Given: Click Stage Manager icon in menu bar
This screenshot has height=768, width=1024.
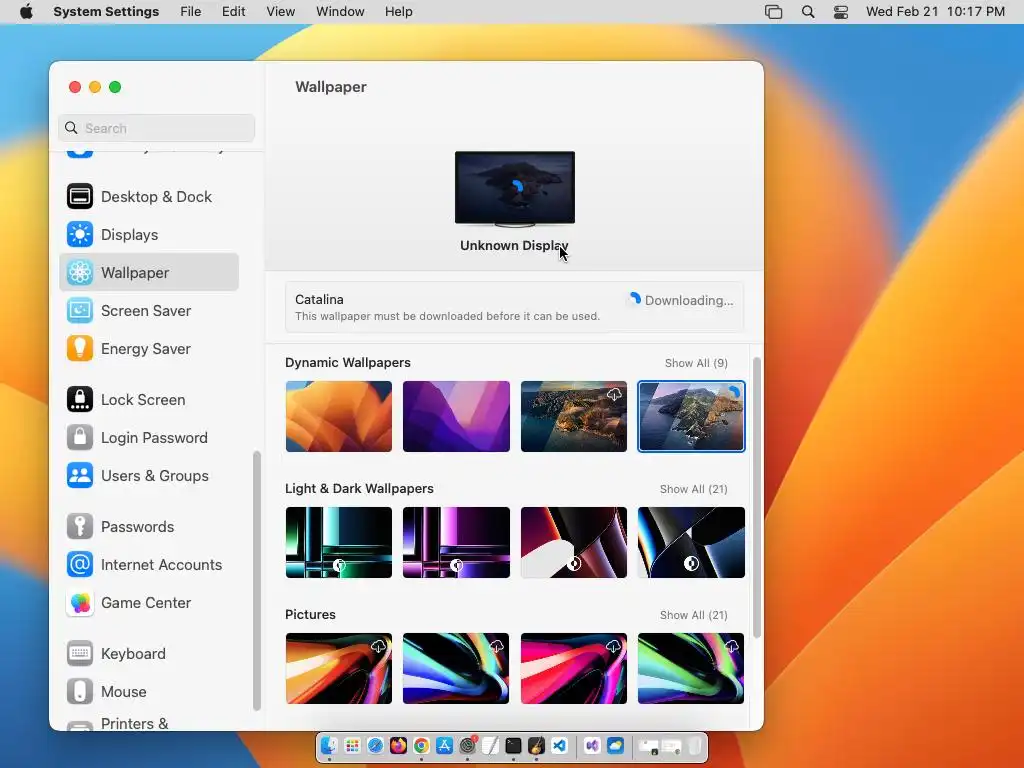Looking at the screenshot, I should pos(773,12).
